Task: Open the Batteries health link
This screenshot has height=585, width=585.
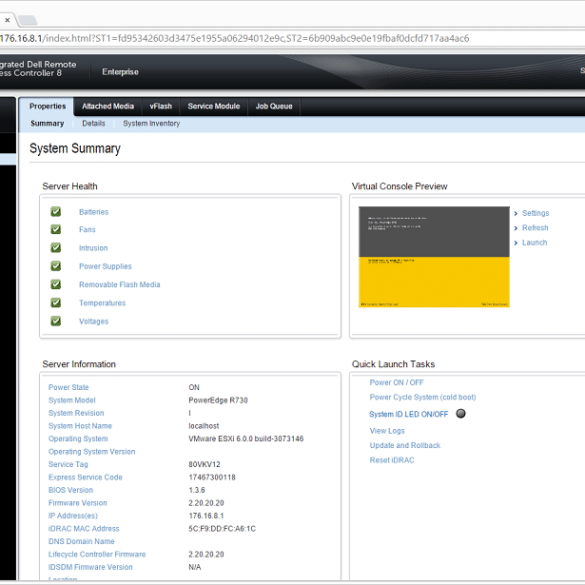Action: click(94, 212)
